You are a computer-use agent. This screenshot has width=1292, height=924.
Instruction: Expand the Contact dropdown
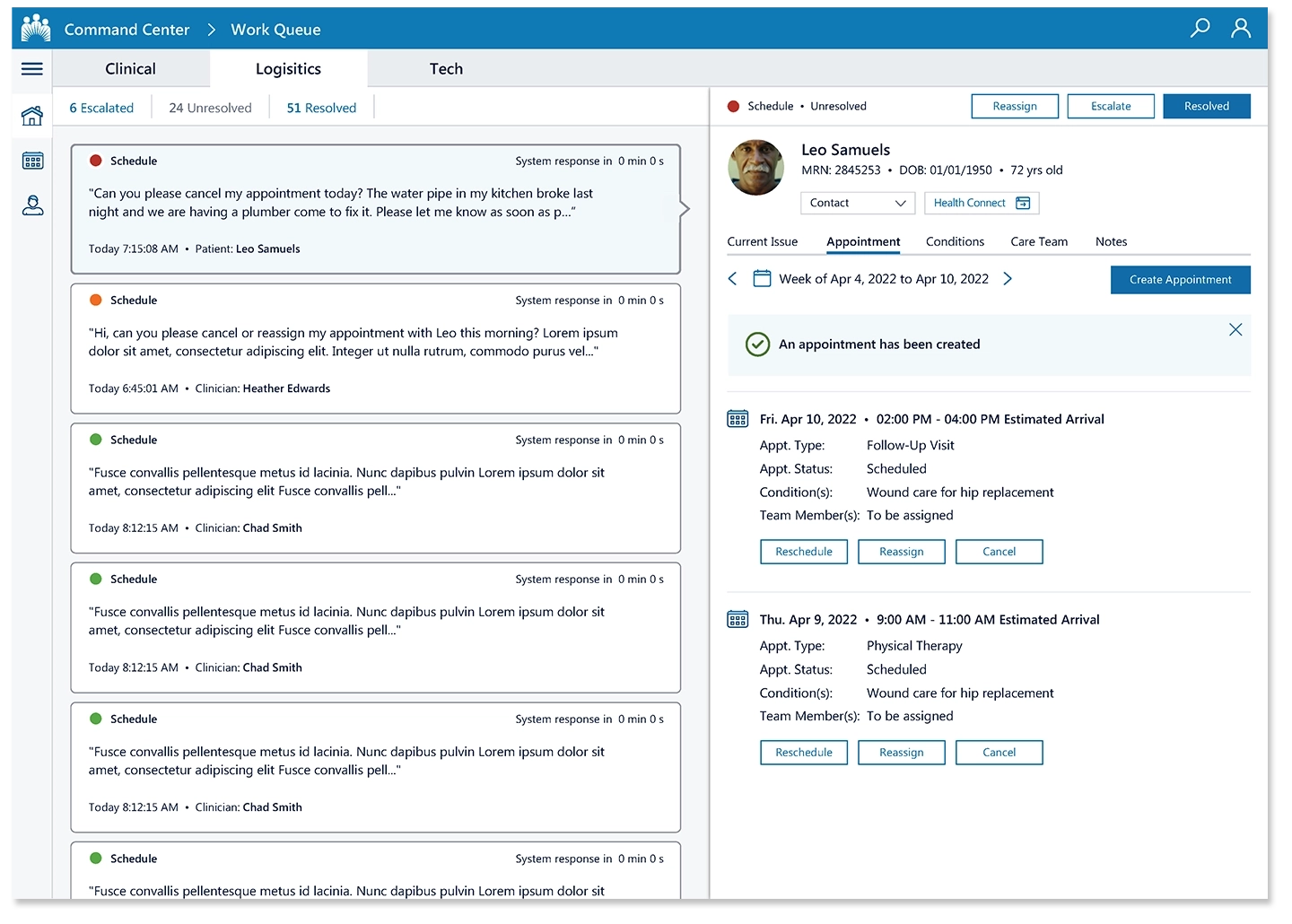857,203
